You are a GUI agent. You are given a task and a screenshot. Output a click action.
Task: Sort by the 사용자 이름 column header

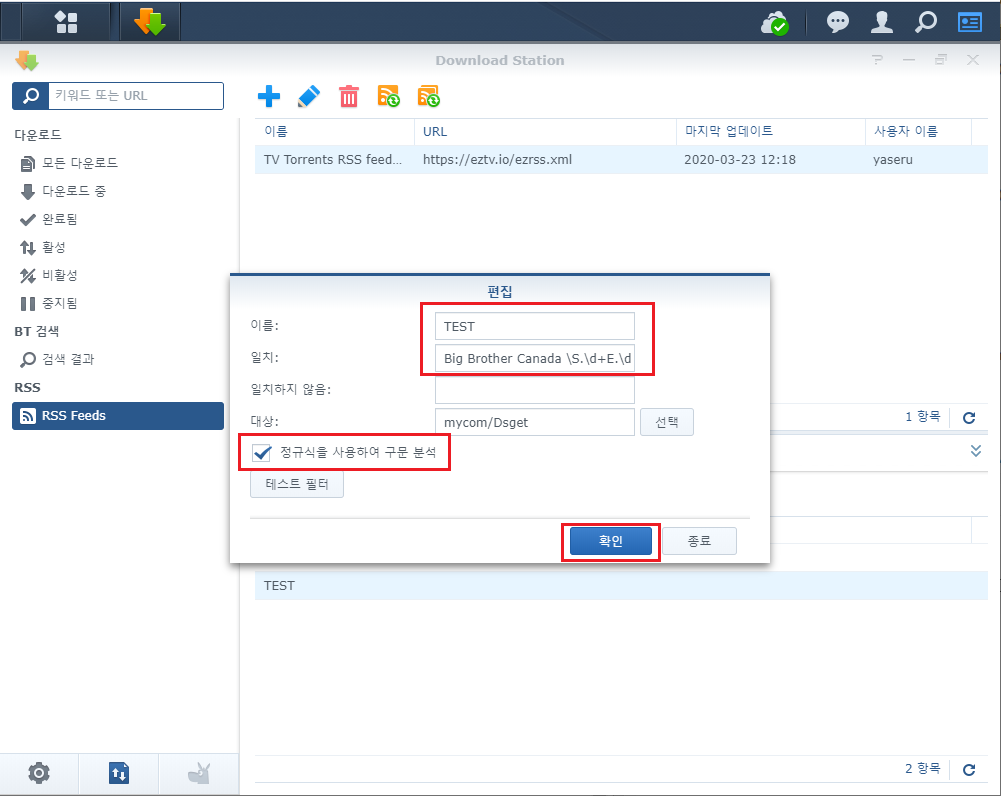(918, 131)
